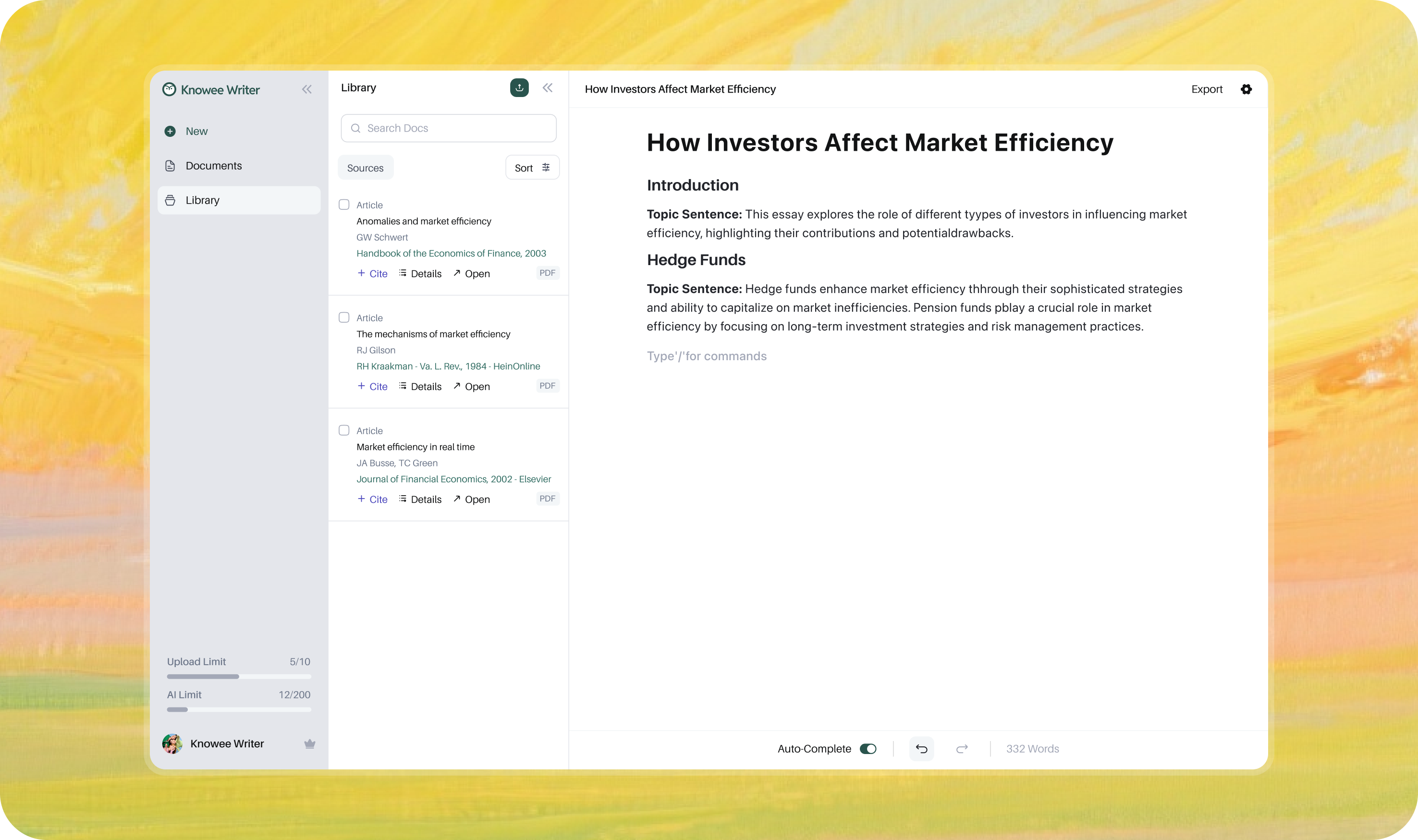Open the settings gear icon

pos(1246,89)
